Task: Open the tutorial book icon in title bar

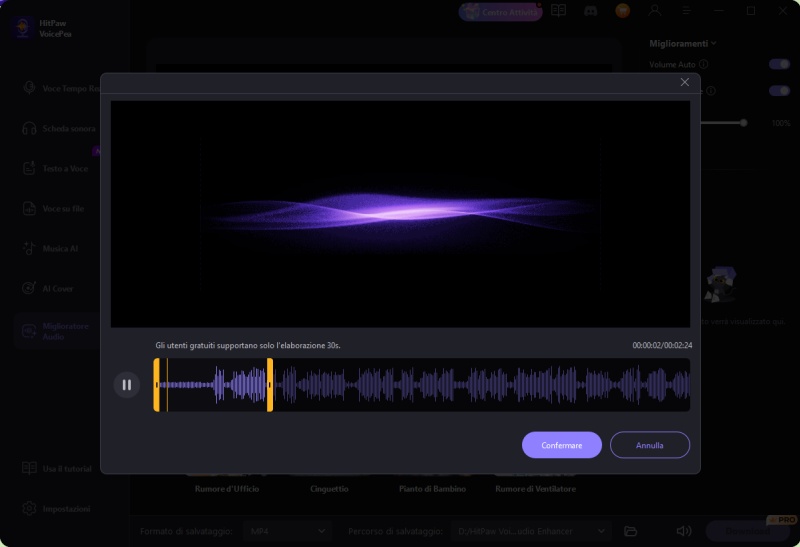Action: pyautogui.click(x=558, y=11)
